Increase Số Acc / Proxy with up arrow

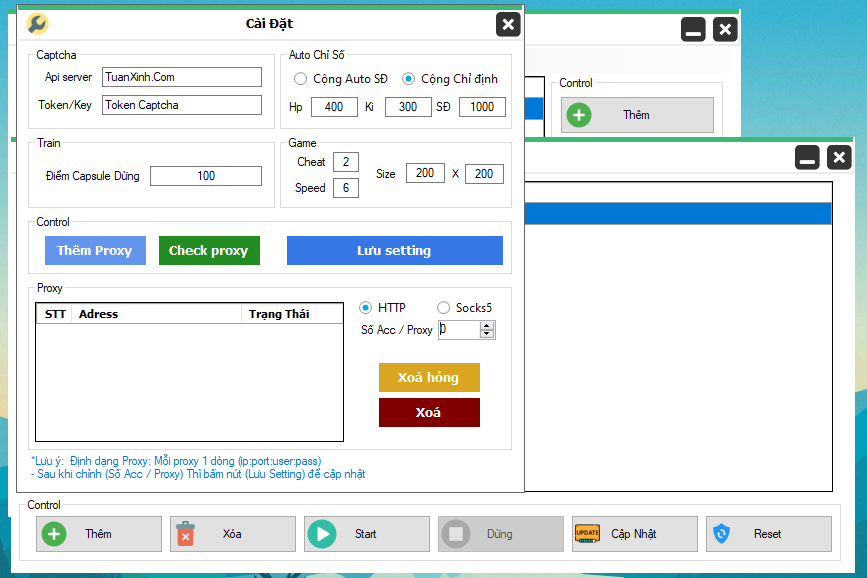pyautogui.click(x=487, y=325)
